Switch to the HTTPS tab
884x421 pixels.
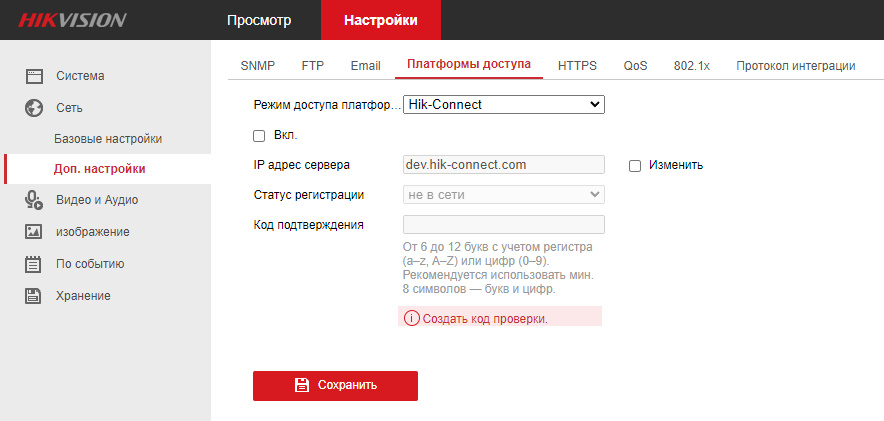[577, 66]
